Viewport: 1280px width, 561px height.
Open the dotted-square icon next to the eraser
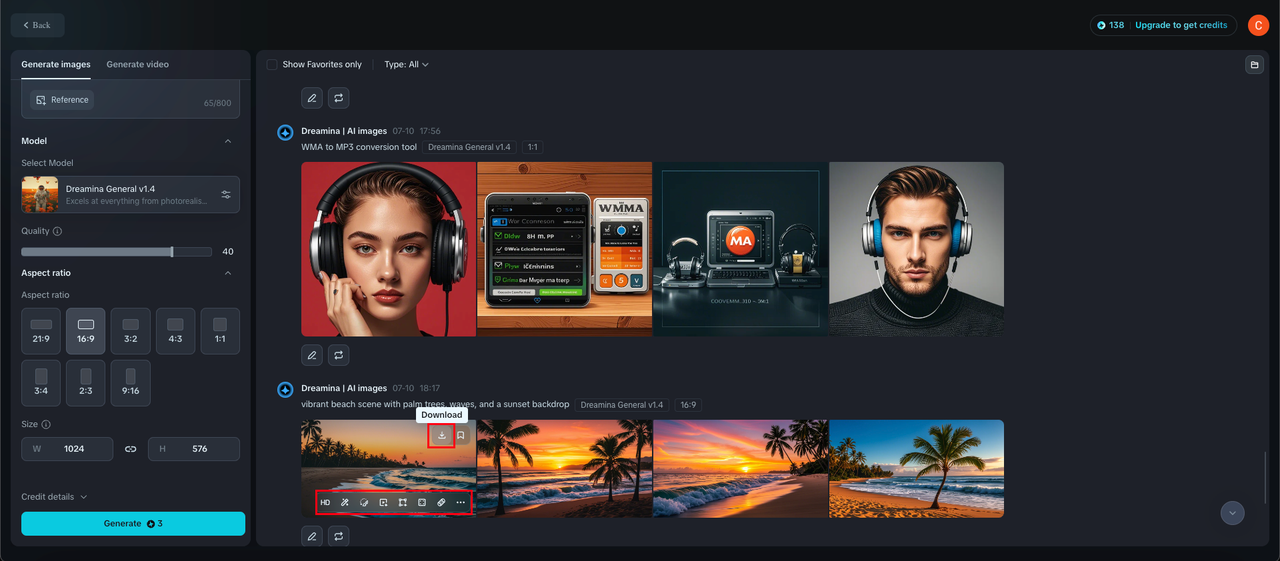point(422,502)
